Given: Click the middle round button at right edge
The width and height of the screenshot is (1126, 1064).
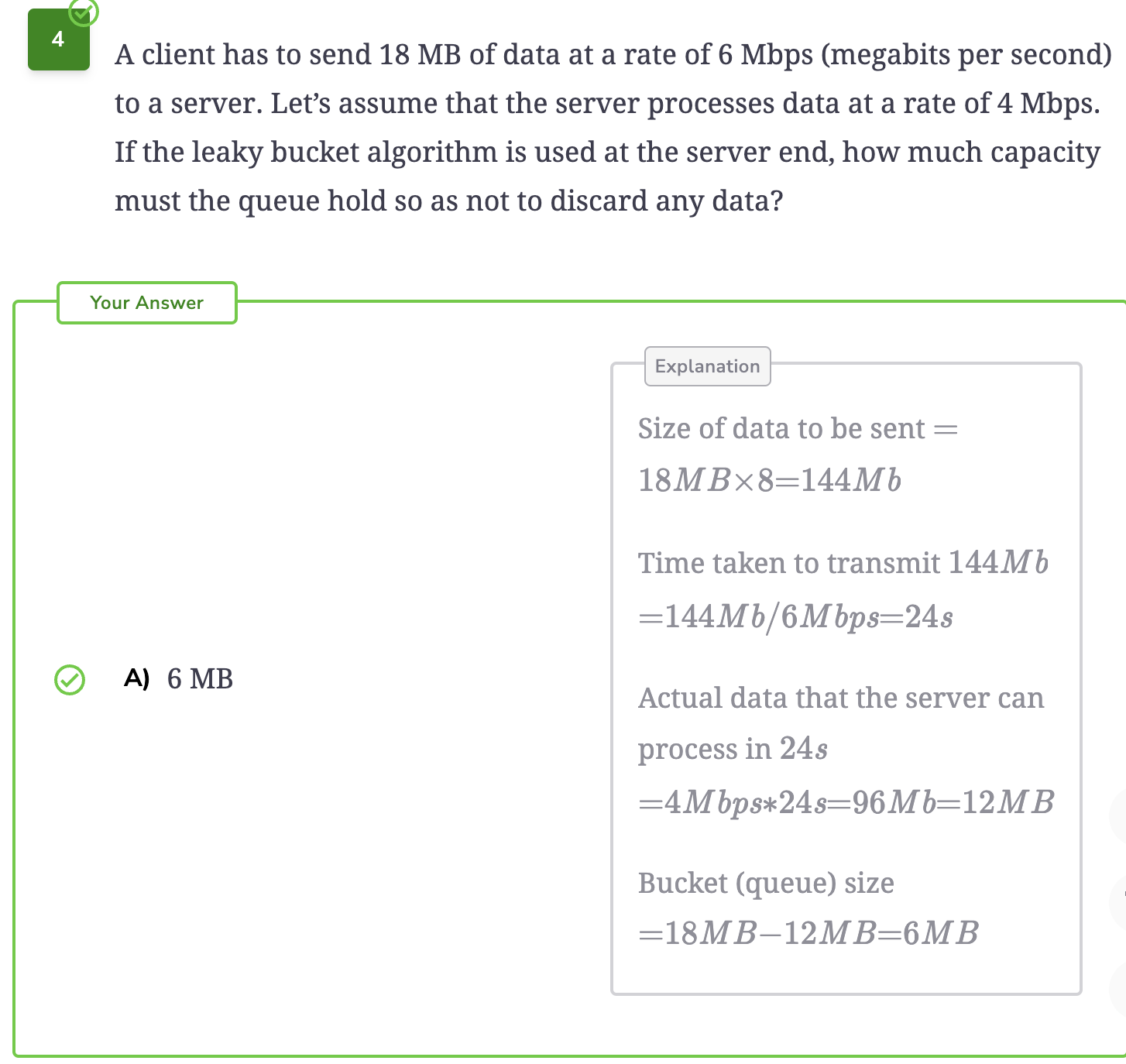Looking at the screenshot, I should (x=1119, y=902).
